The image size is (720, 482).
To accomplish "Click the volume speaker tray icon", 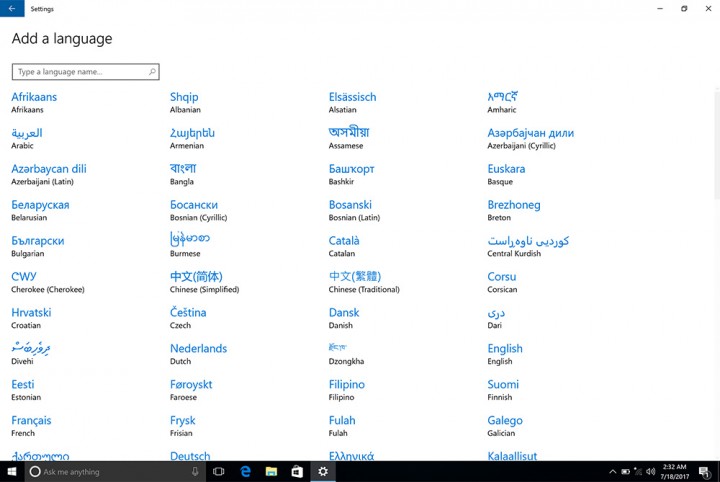I will (x=650, y=471).
